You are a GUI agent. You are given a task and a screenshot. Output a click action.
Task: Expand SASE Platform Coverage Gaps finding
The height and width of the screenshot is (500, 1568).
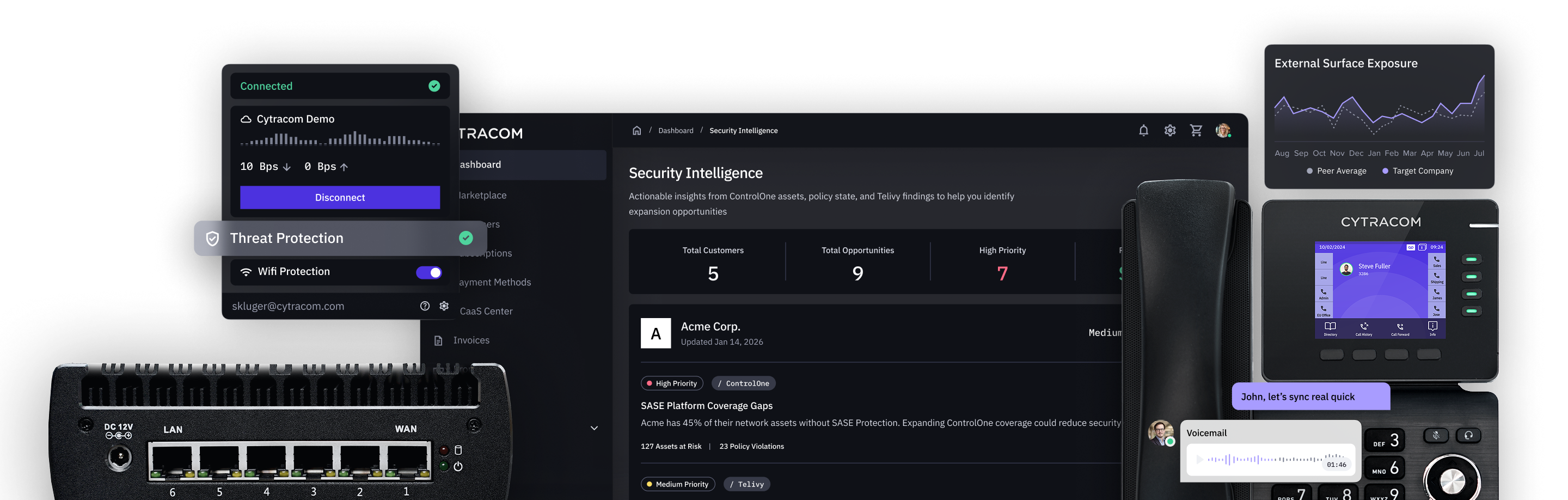coord(706,406)
